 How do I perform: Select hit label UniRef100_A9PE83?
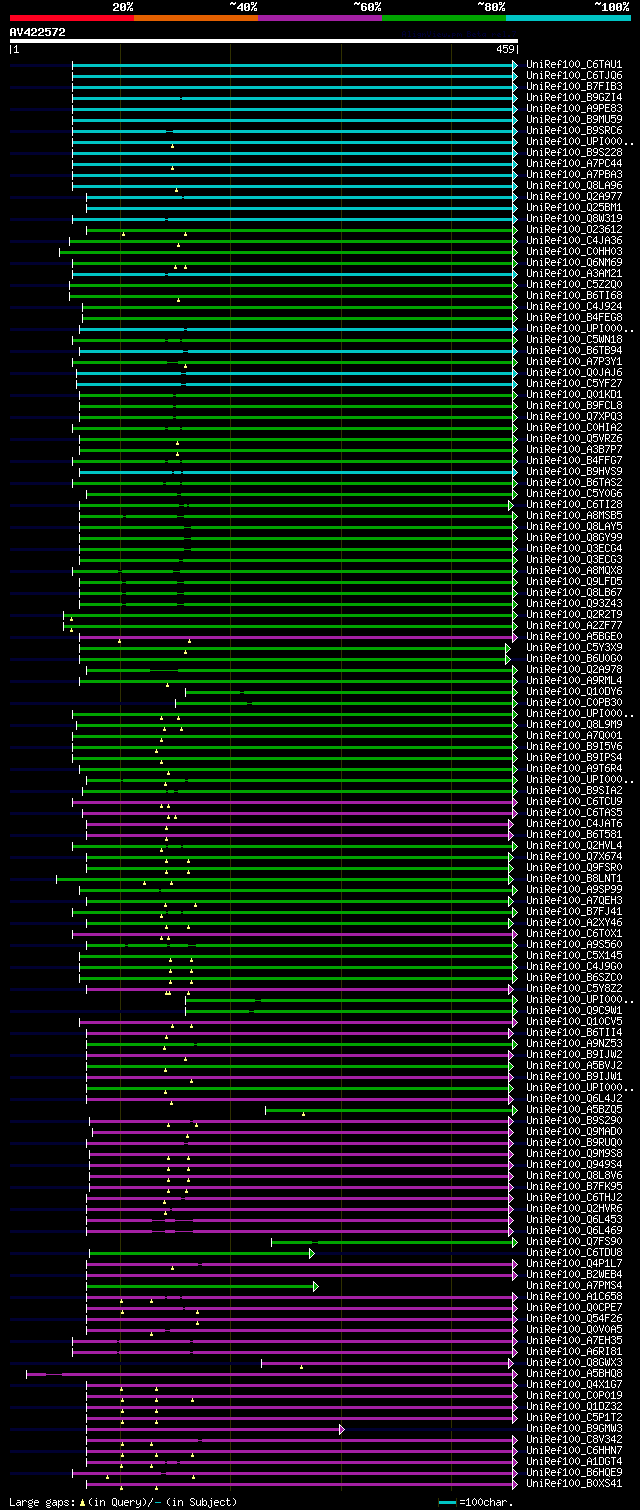[x=574, y=108]
